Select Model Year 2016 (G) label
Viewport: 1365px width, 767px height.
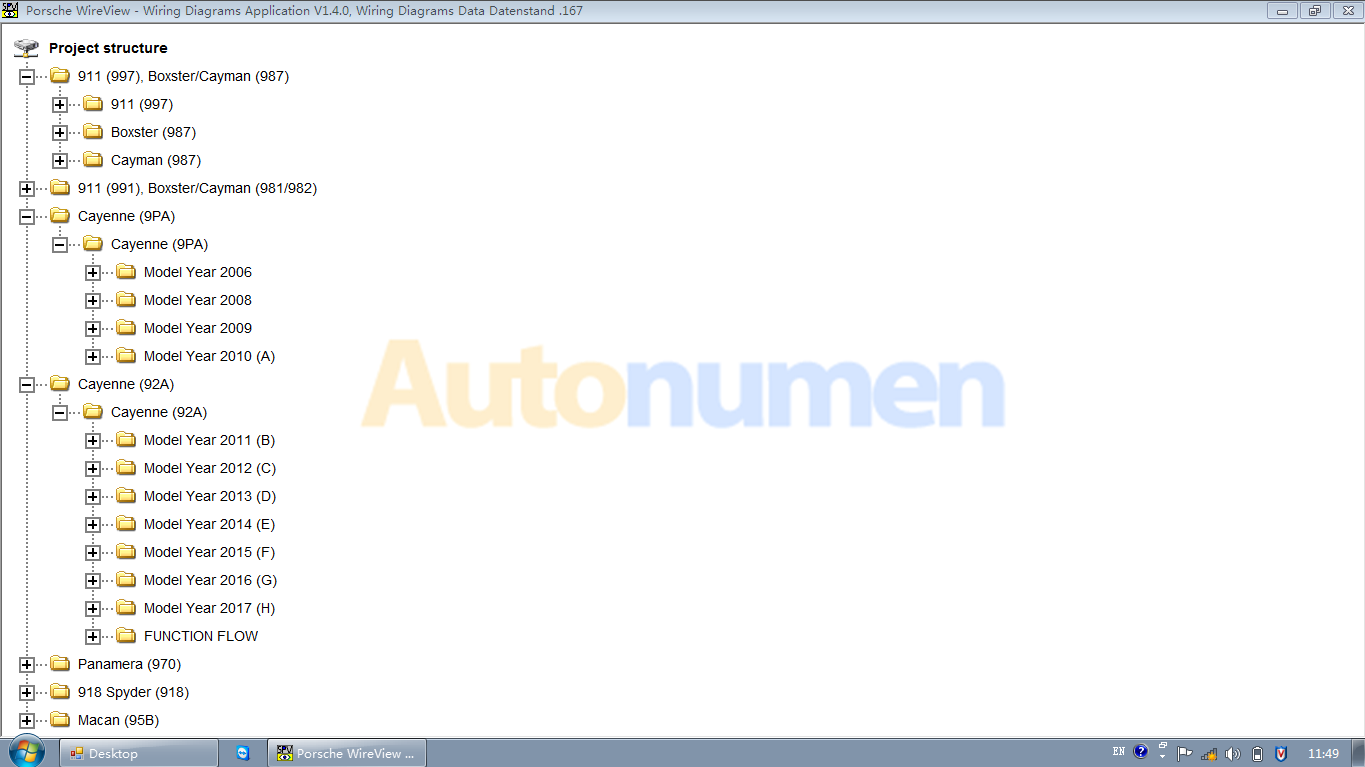pos(210,580)
